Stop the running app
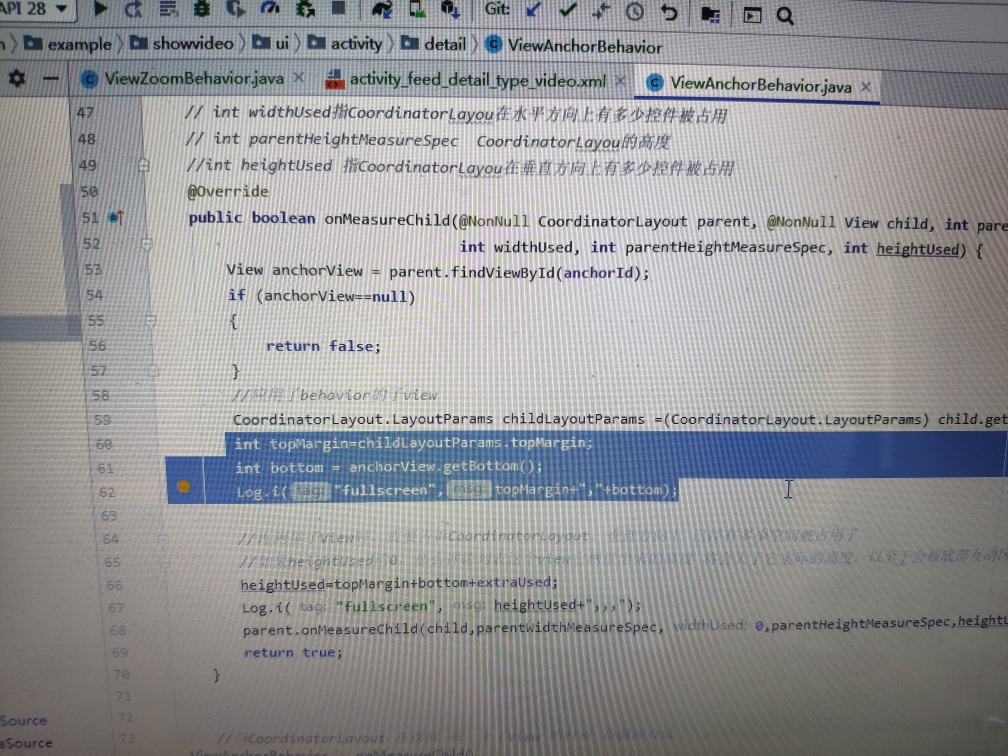 [x=338, y=8]
